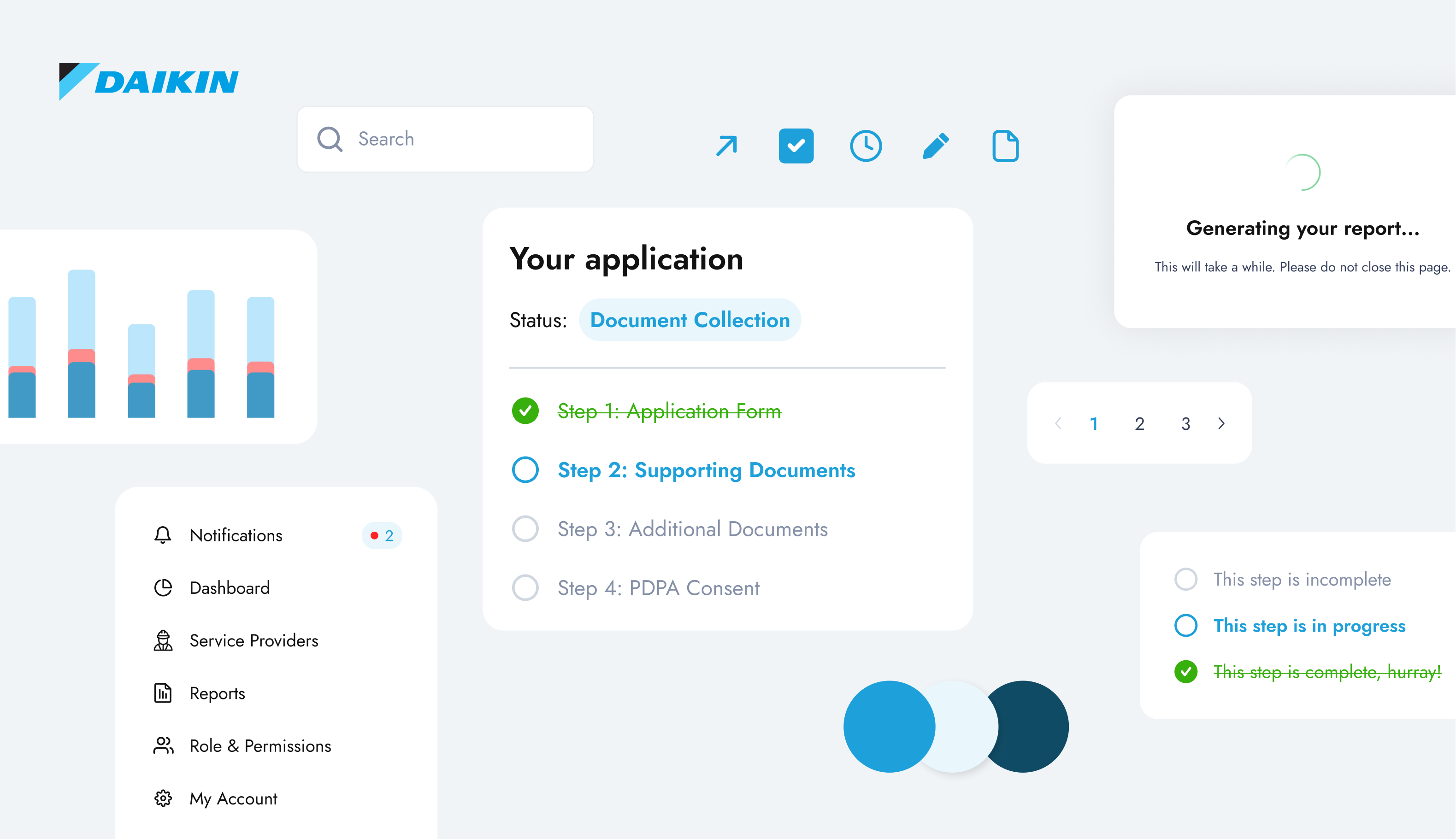Select the 'This step is incomplete' circle
Image resolution: width=1456 pixels, height=839 pixels.
pos(1185,579)
